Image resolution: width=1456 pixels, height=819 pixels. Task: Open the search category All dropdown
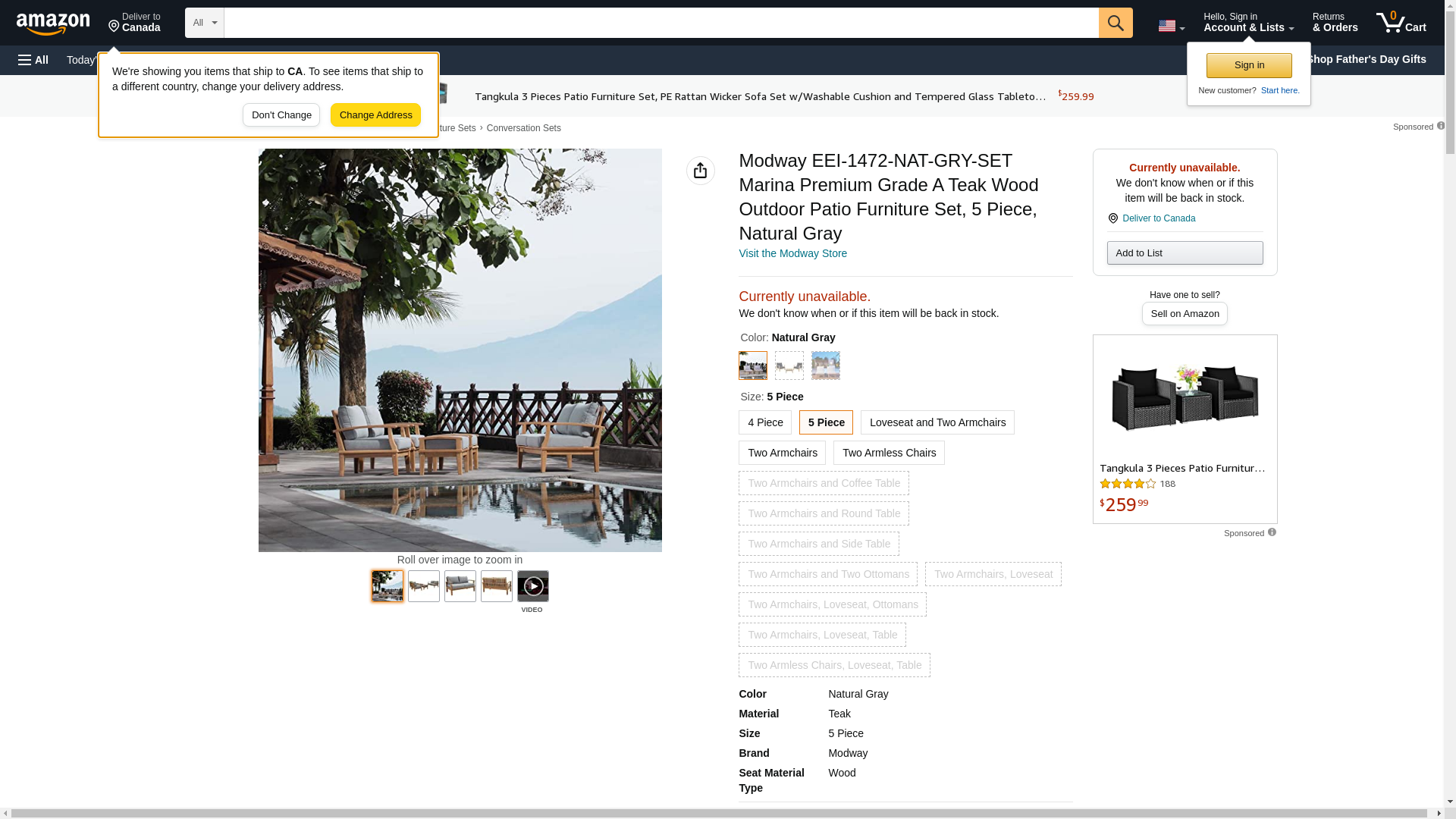click(x=204, y=23)
